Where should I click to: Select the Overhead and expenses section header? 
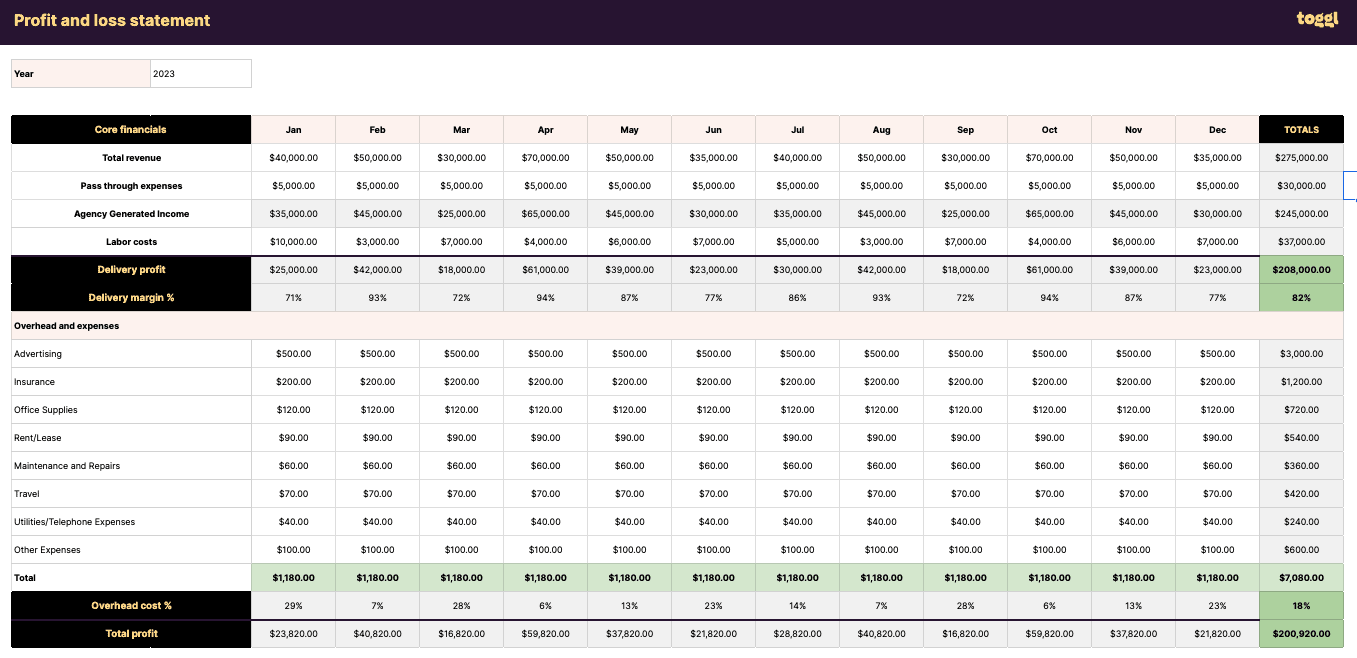click(x=67, y=326)
